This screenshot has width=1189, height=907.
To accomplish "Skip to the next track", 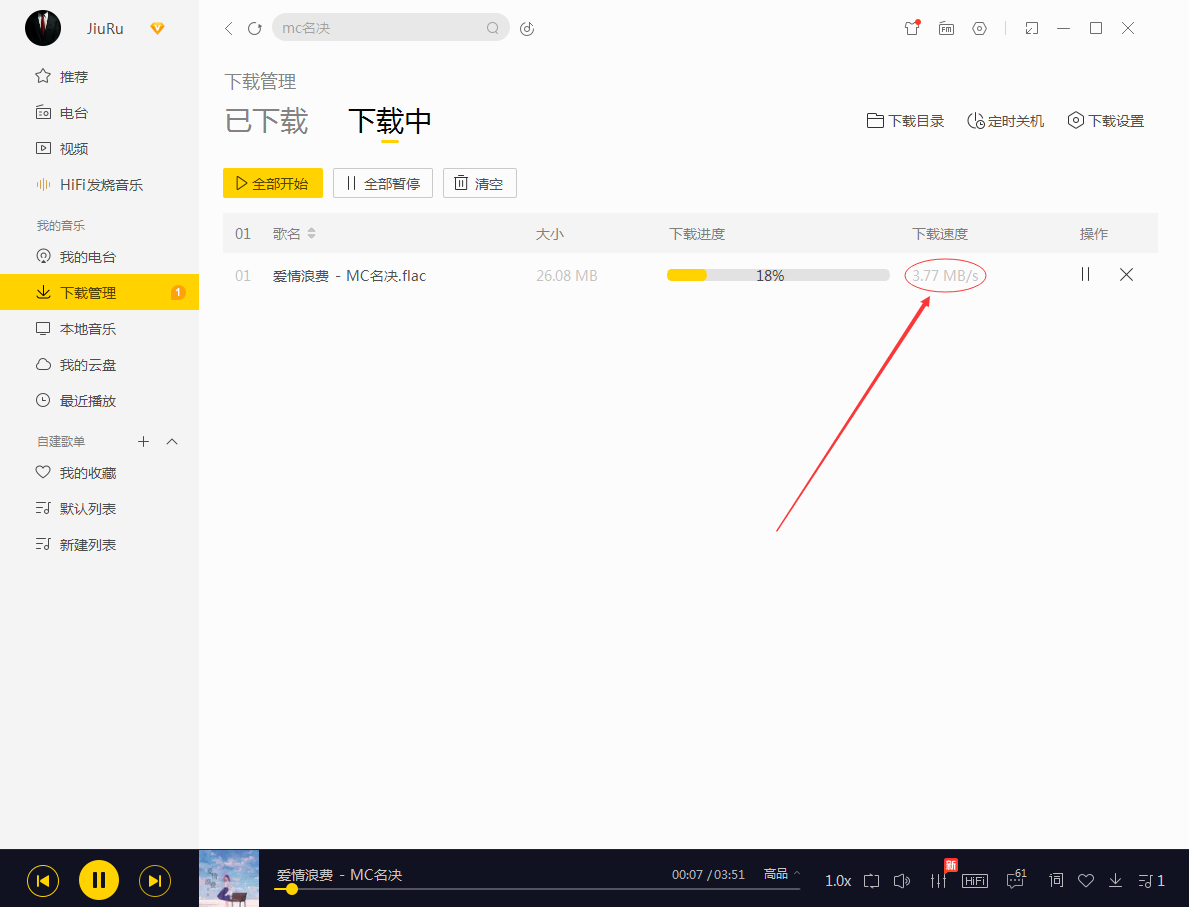I will 155,880.
